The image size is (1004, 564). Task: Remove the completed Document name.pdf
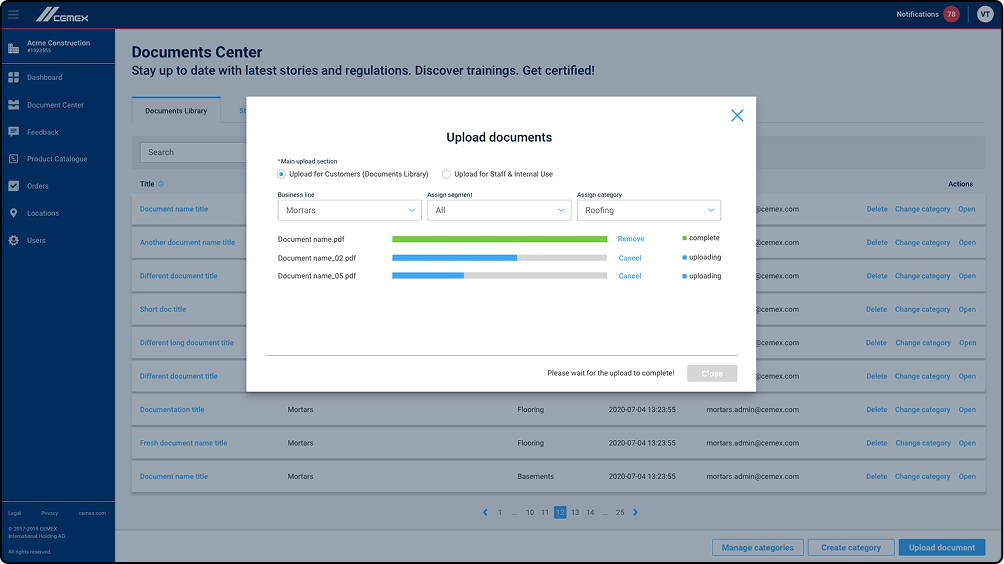(x=631, y=239)
